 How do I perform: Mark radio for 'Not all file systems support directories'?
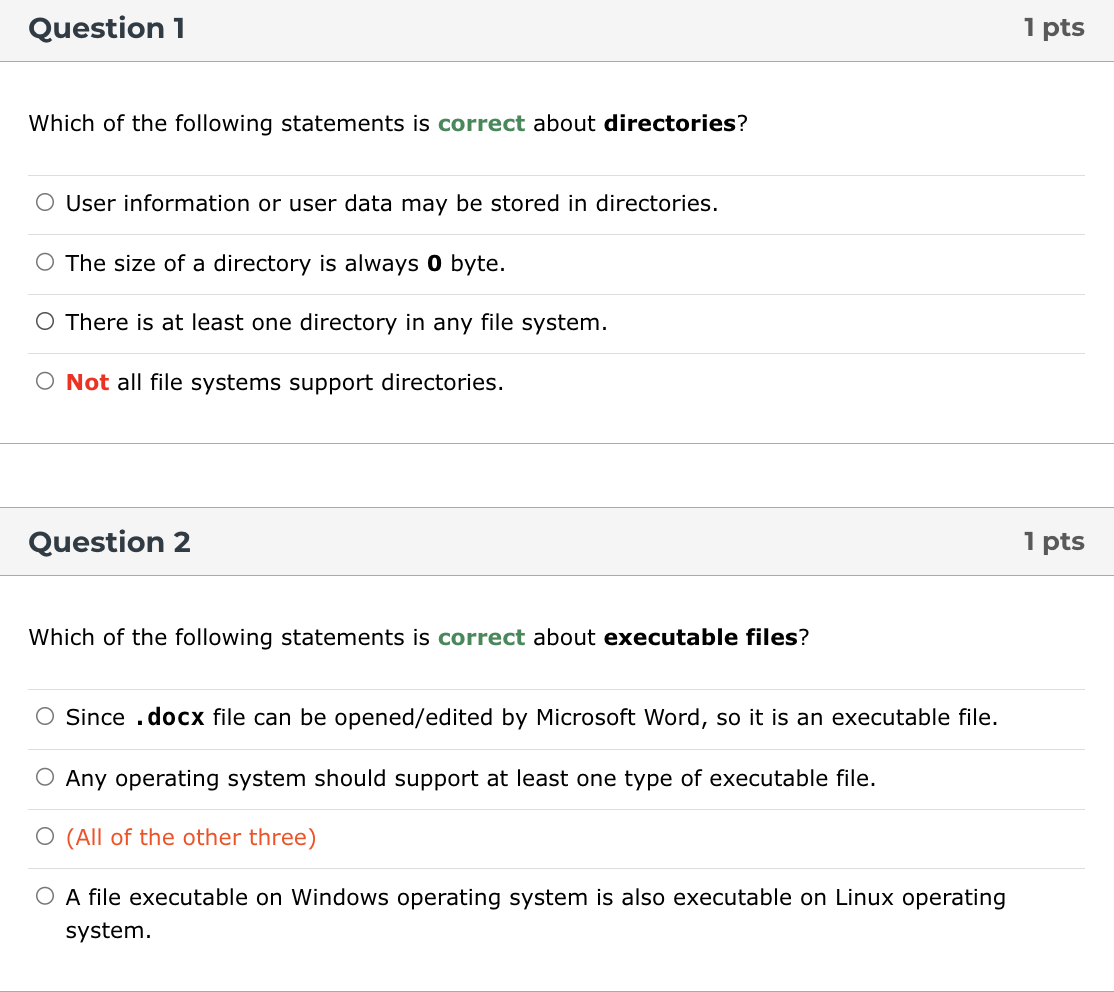pos(45,382)
